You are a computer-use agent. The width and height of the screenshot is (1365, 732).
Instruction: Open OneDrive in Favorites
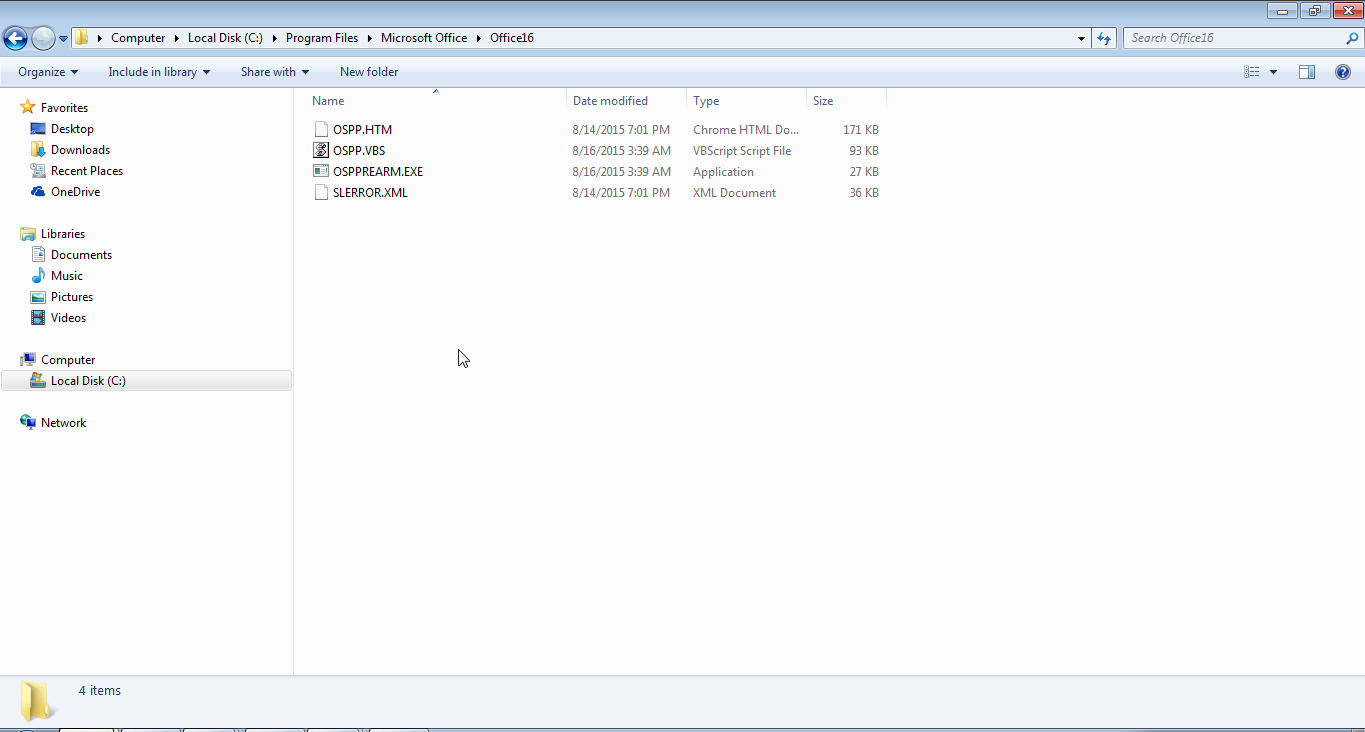(x=75, y=192)
